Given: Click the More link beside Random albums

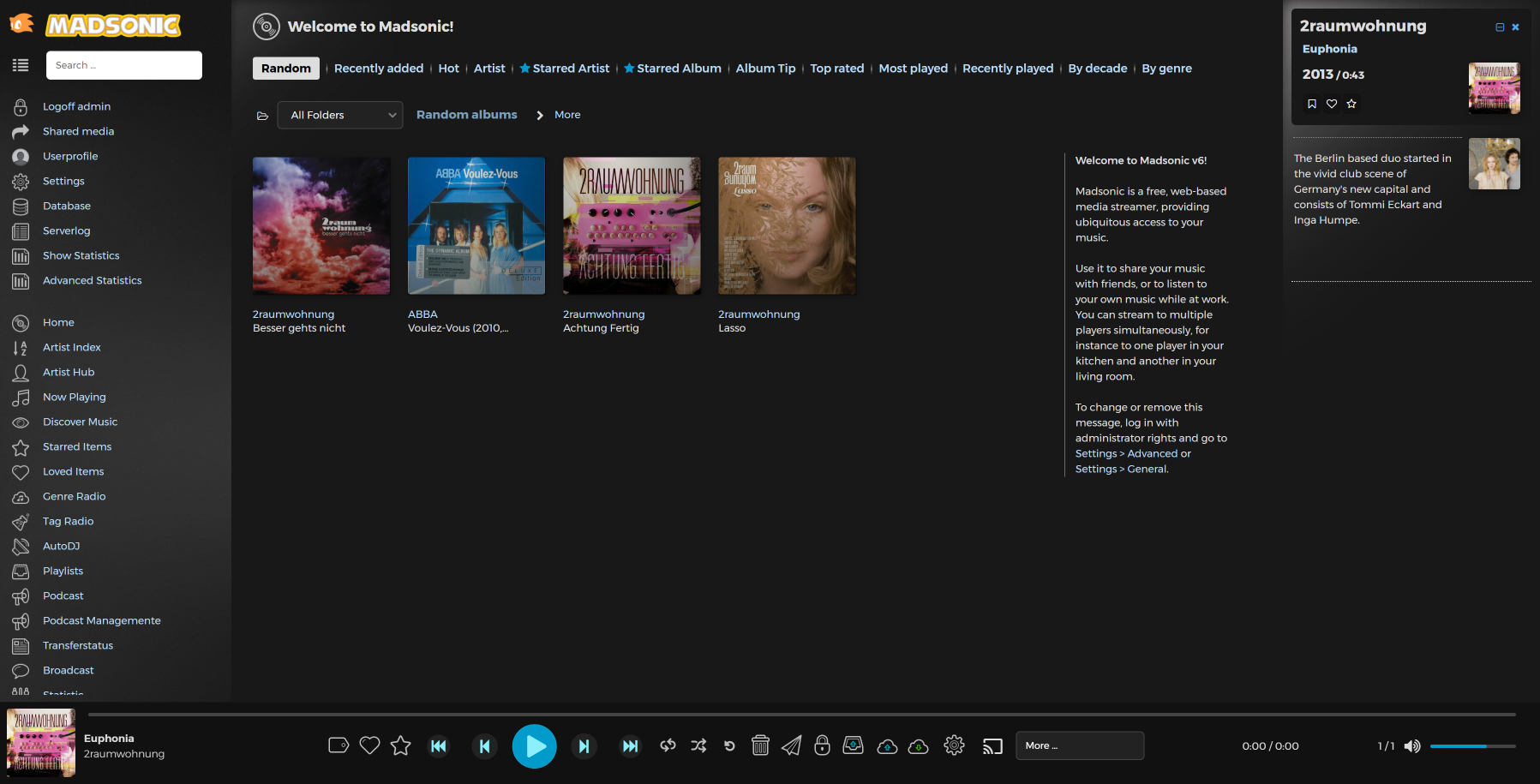Looking at the screenshot, I should pos(566,115).
